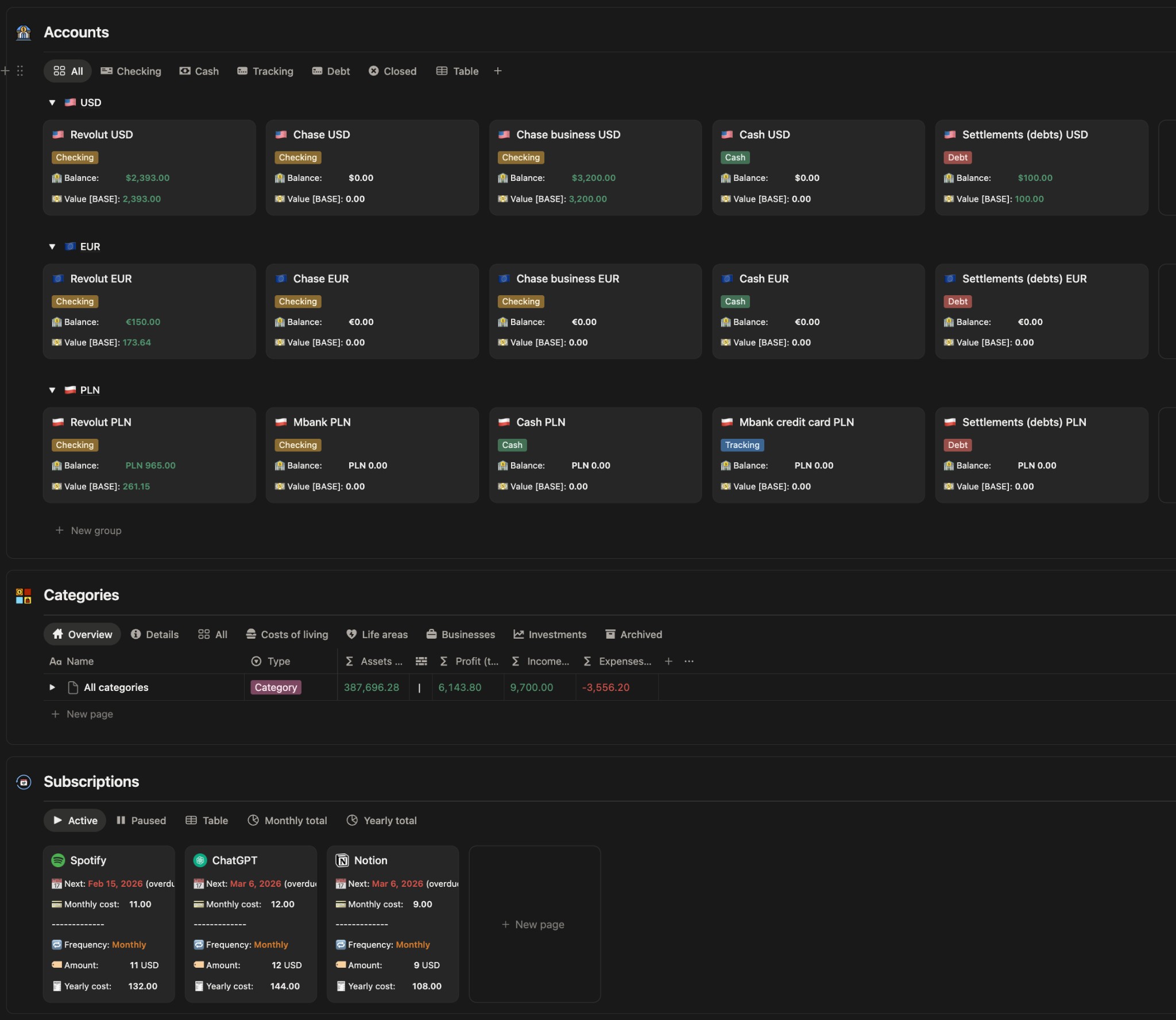This screenshot has height=1020, width=1176.
Task: Click the Accounts bank icon
Action: tap(23, 33)
